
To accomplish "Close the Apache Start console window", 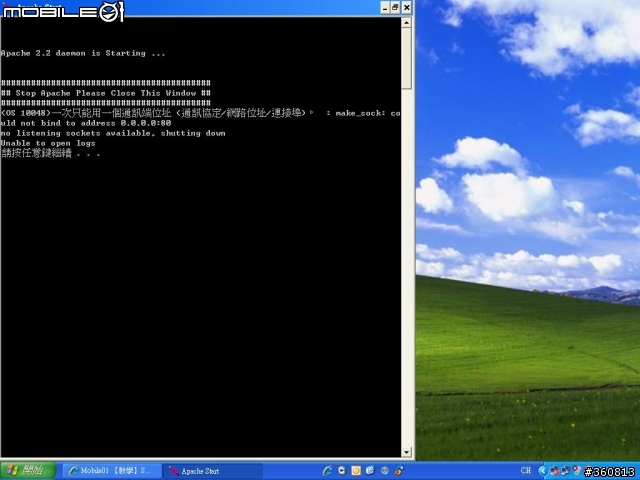I will coord(407,7).
